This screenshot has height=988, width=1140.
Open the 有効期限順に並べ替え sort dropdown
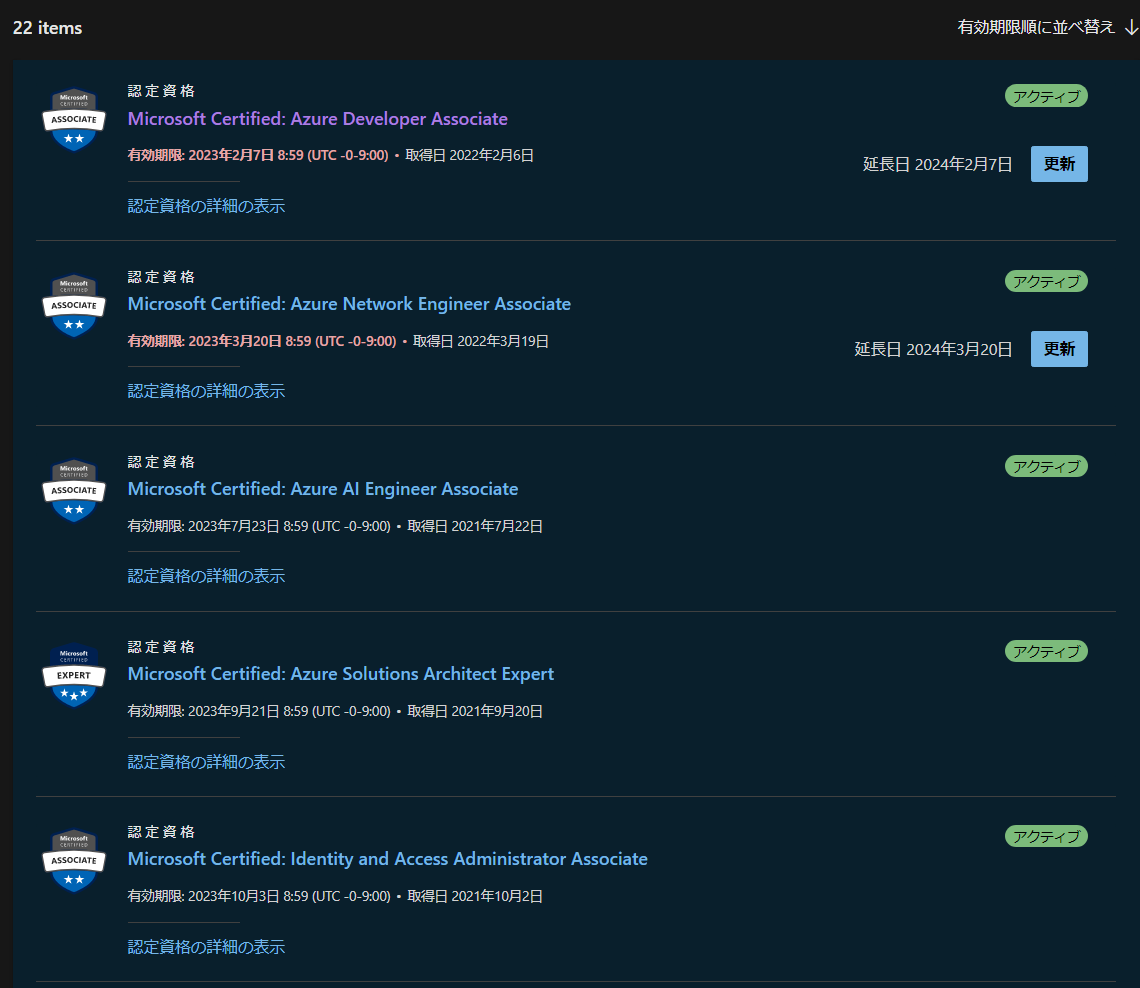(x=1036, y=27)
